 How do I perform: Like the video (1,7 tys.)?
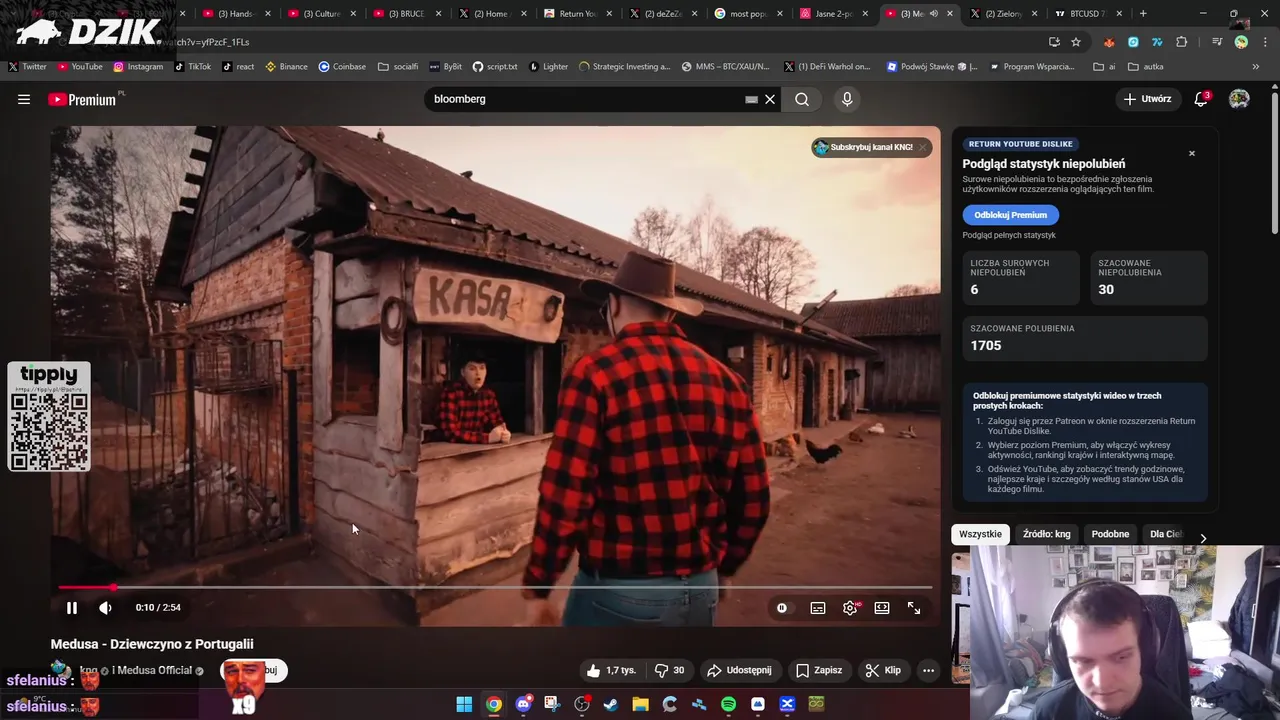click(611, 670)
